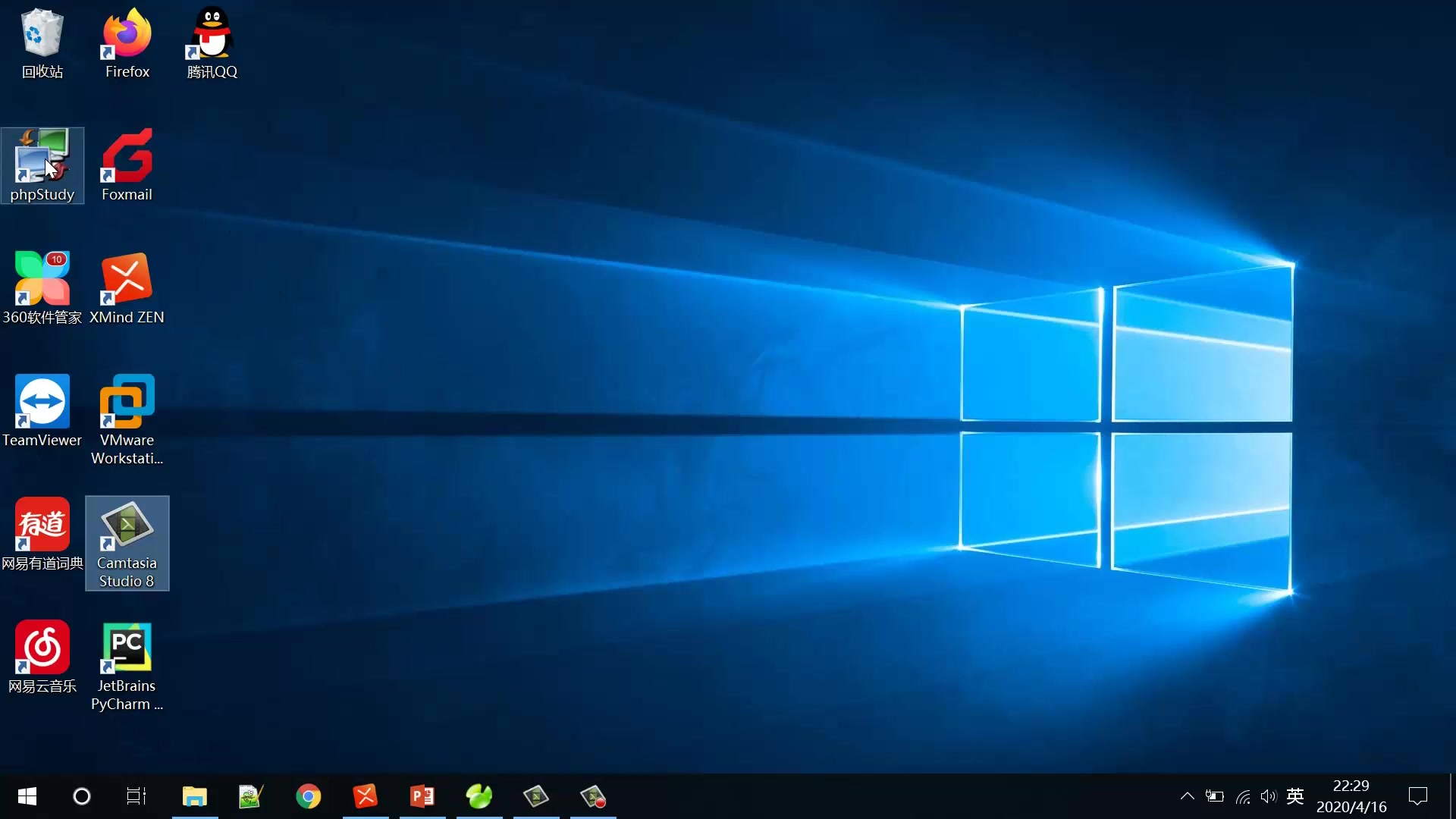Select the Tencent QQ penguin icon
Screen dimensions: 1456x819
tap(212, 35)
